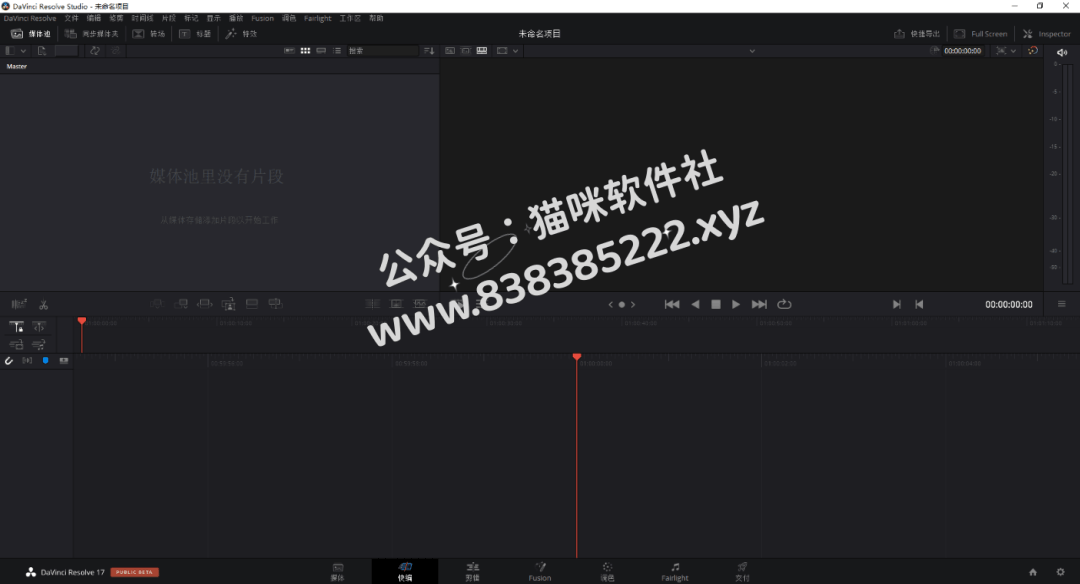Select source clip viewer mode

click(450, 51)
